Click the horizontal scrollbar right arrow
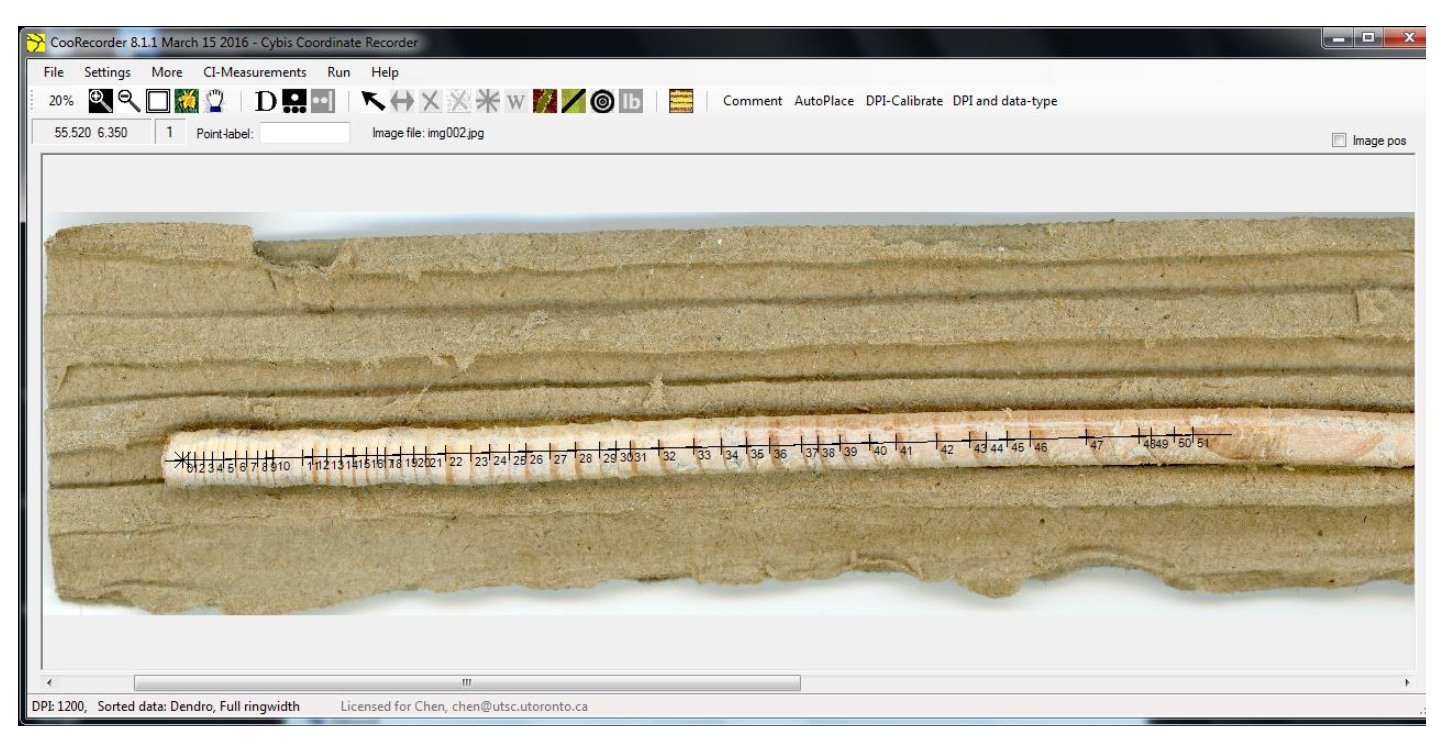Viewport: 1454px width, 748px height. pos(1408,682)
